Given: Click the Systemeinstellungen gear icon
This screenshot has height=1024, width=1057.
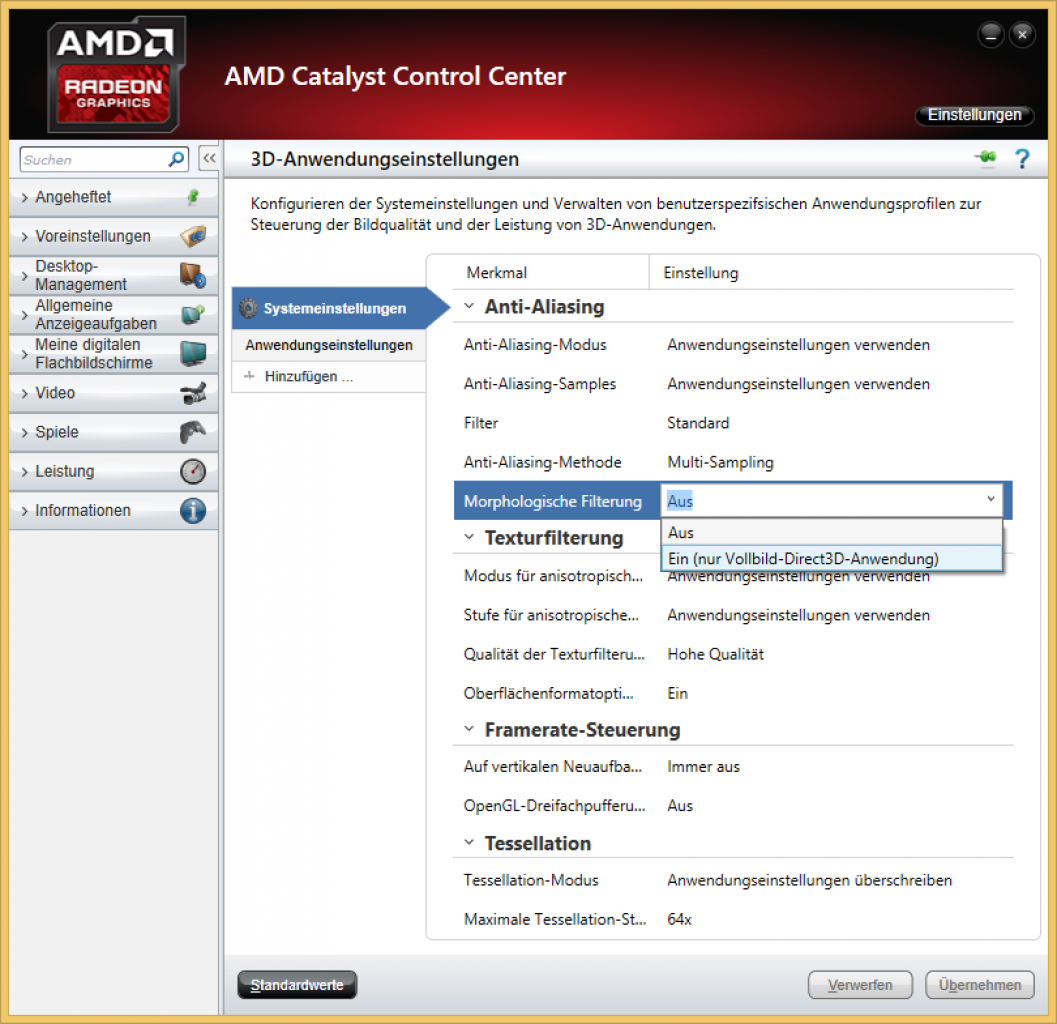Looking at the screenshot, I should click(x=248, y=308).
